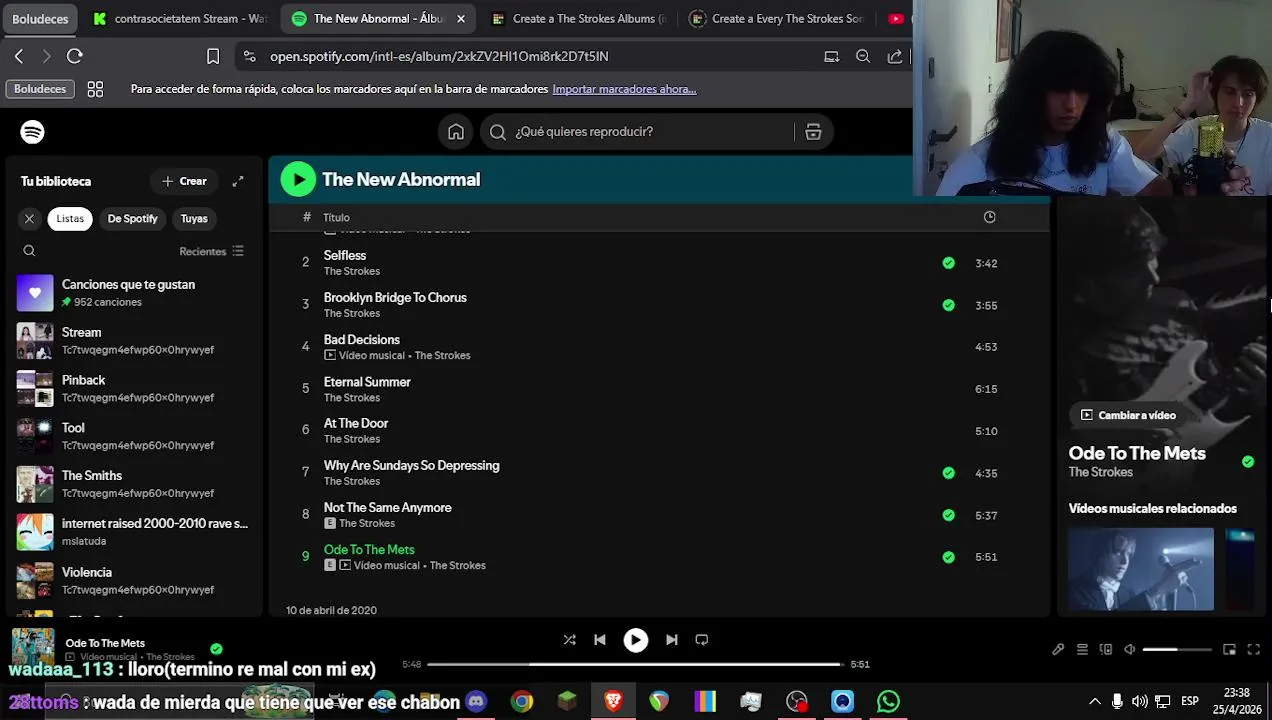Toggle shuffle in the playback bar
1272x720 pixels.
click(x=569, y=640)
